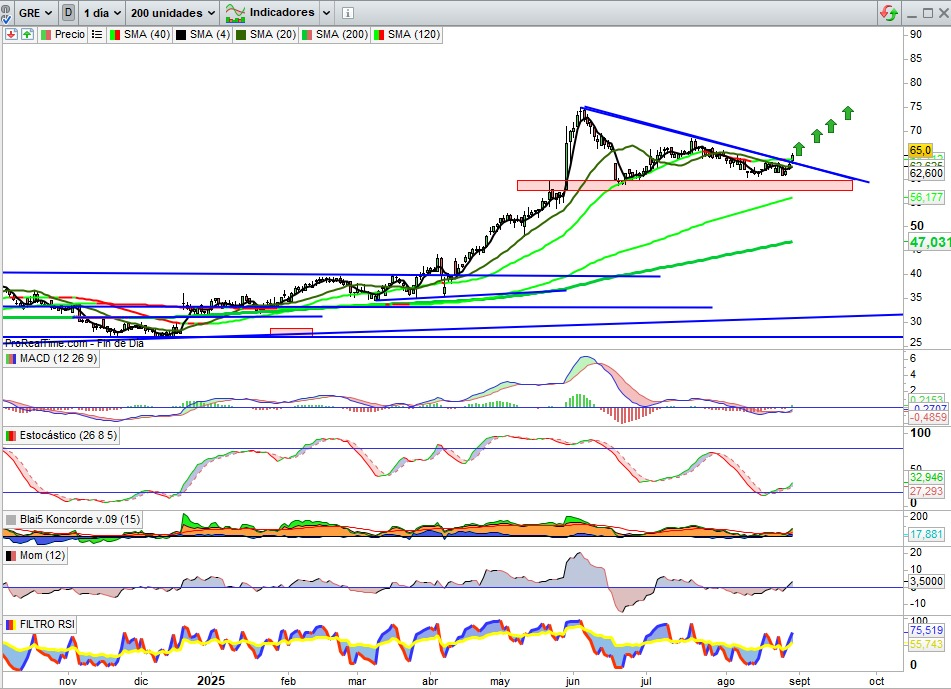Click the jun label on time axis
This screenshot has width=951, height=689.
tap(573, 682)
